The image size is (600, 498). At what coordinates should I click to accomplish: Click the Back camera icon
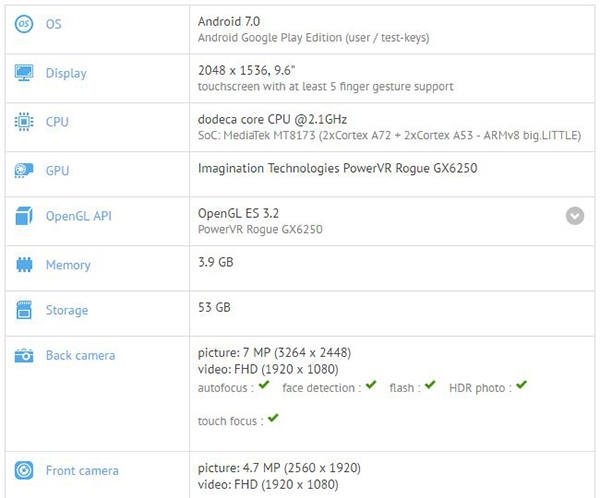24,355
